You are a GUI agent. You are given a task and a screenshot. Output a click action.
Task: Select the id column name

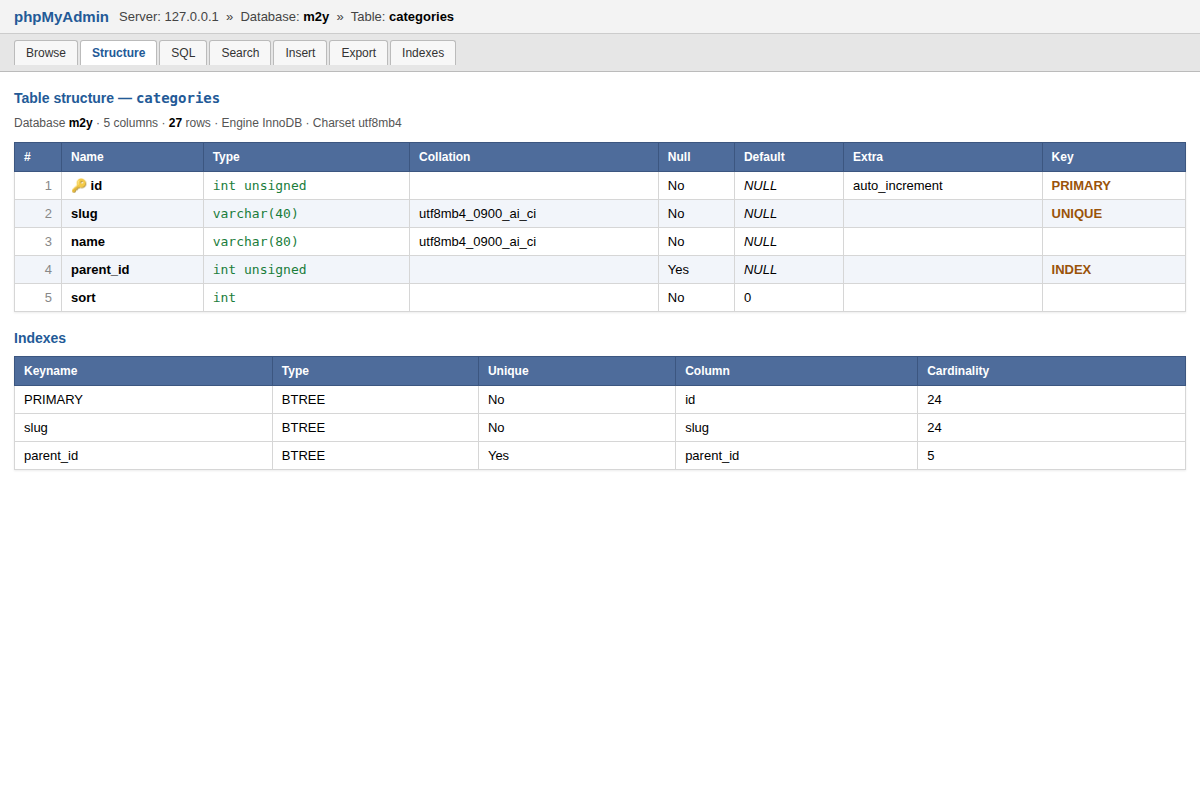click(96, 185)
